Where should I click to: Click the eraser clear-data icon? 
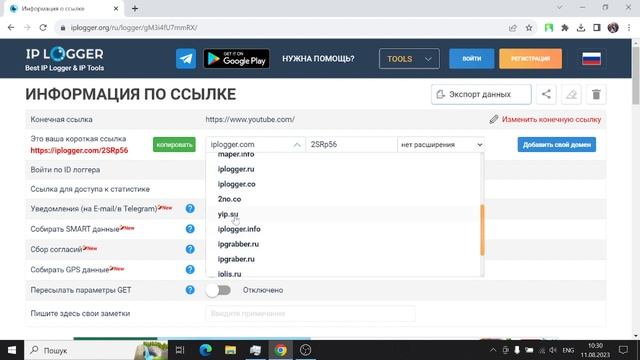[571, 94]
